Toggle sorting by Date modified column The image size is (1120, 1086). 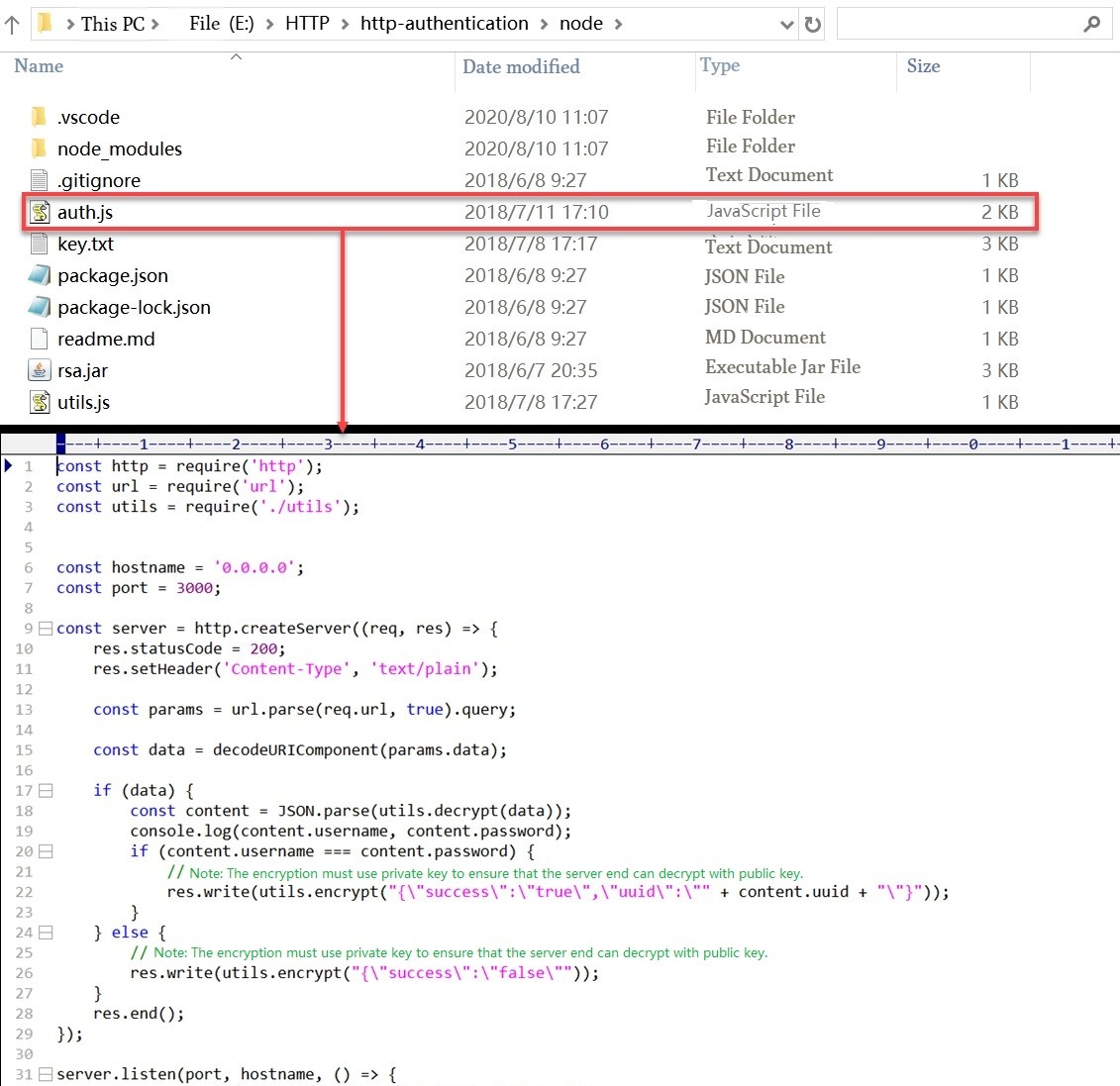tap(521, 66)
